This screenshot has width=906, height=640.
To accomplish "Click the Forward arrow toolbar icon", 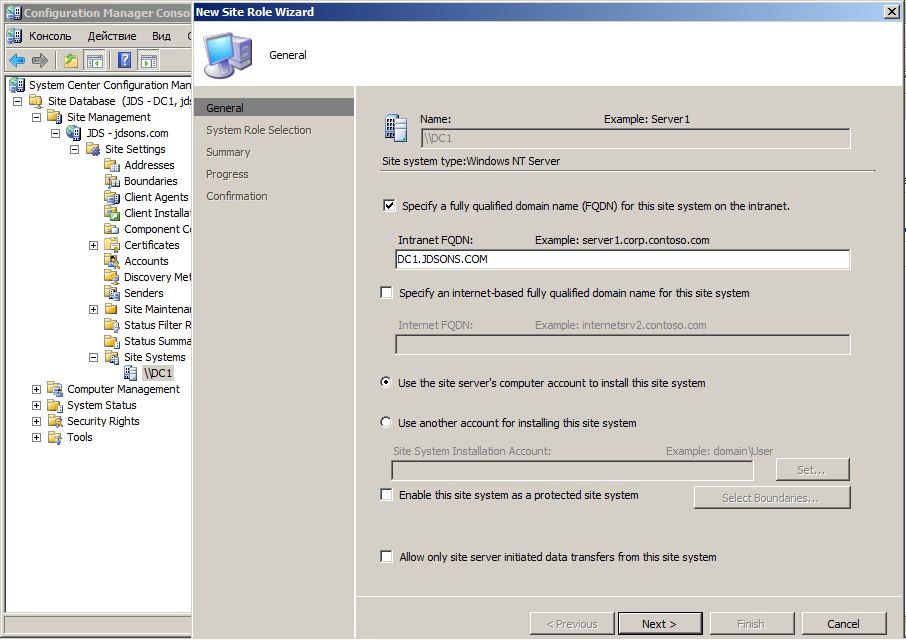I will point(39,60).
